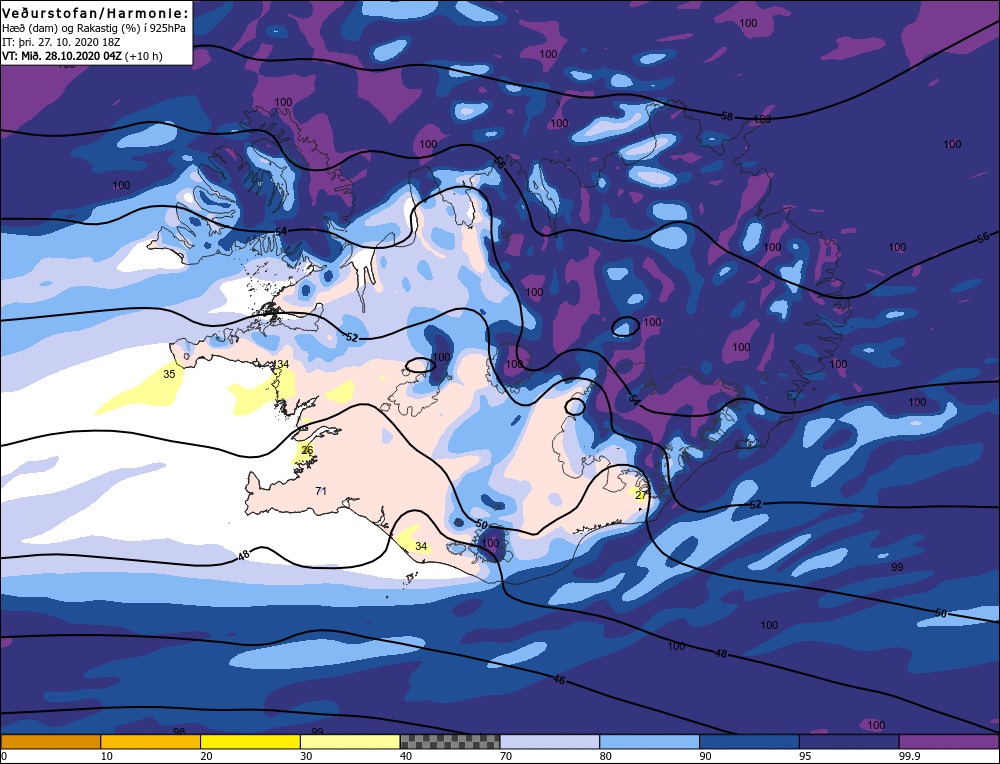Click the '95' legend scale label
The image size is (1000, 764).
tap(805, 756)
